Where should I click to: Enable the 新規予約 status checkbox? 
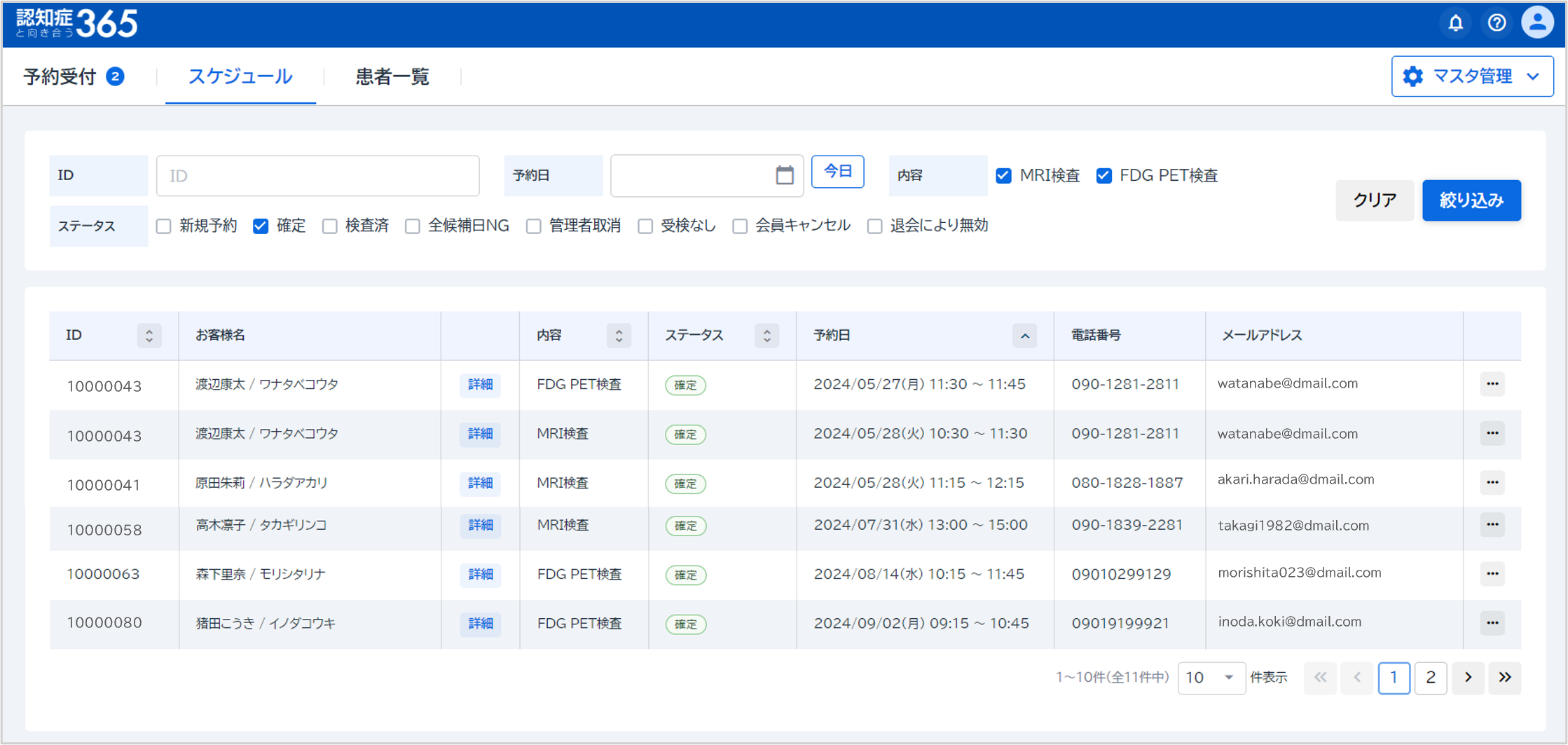point(164,226)
